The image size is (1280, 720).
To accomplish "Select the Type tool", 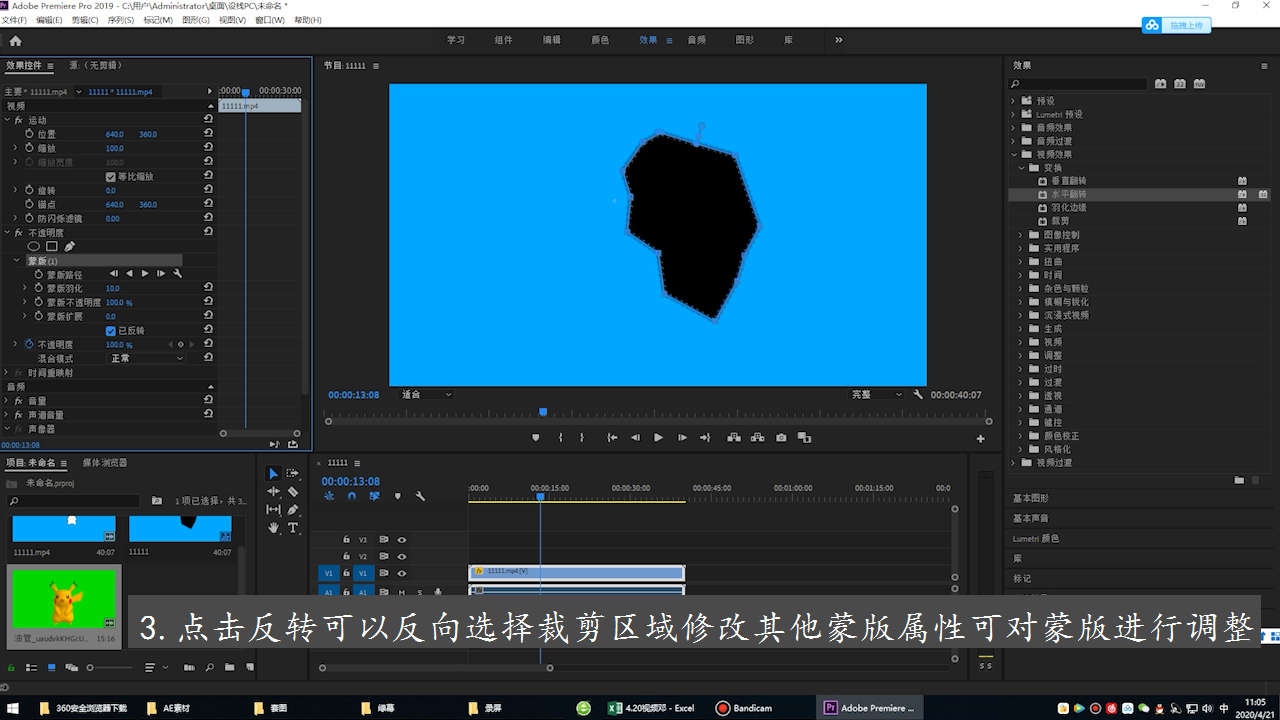I will click(x=293, y=527).
